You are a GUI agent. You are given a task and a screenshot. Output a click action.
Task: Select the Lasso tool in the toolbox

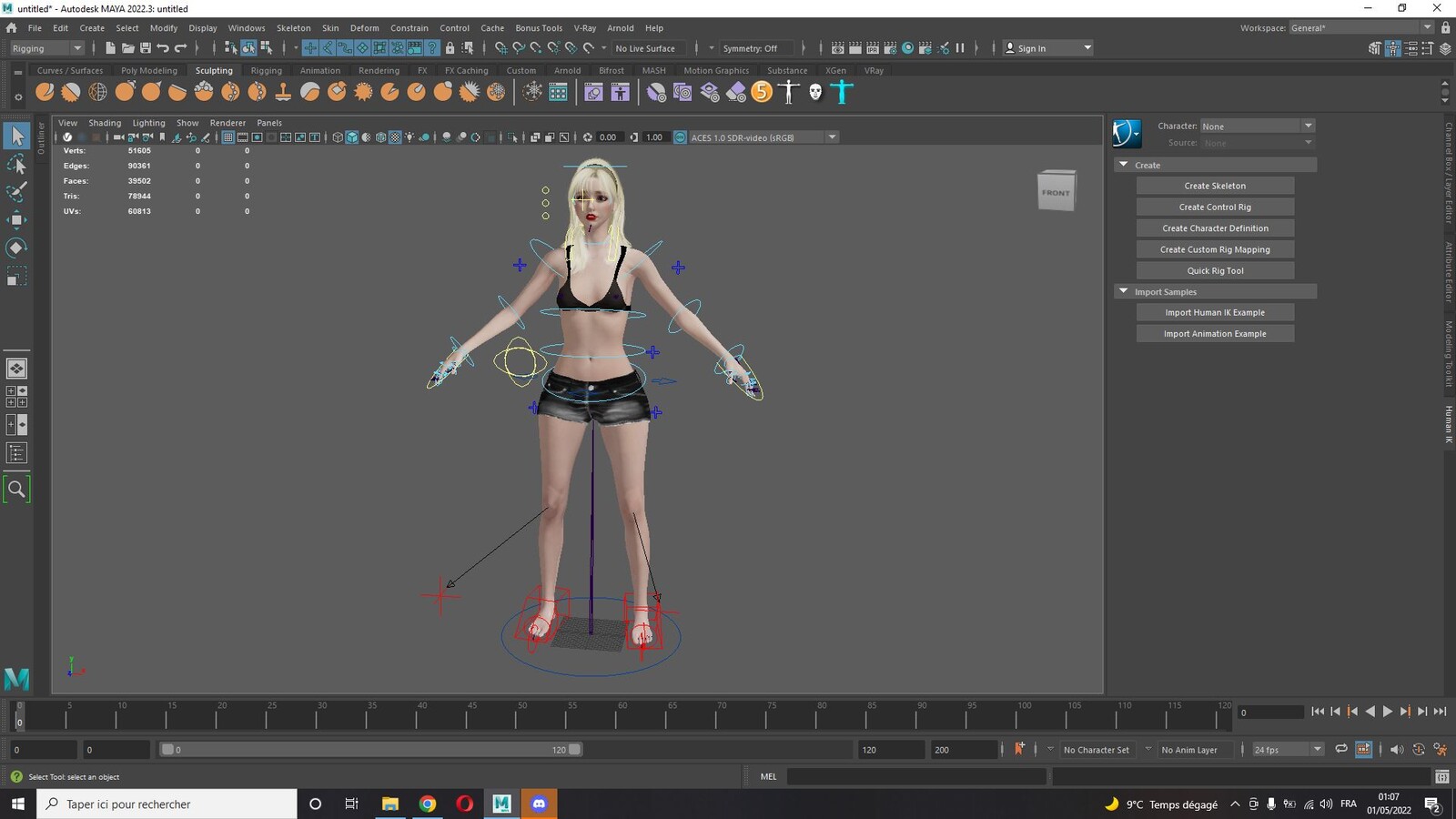(16, 165)
